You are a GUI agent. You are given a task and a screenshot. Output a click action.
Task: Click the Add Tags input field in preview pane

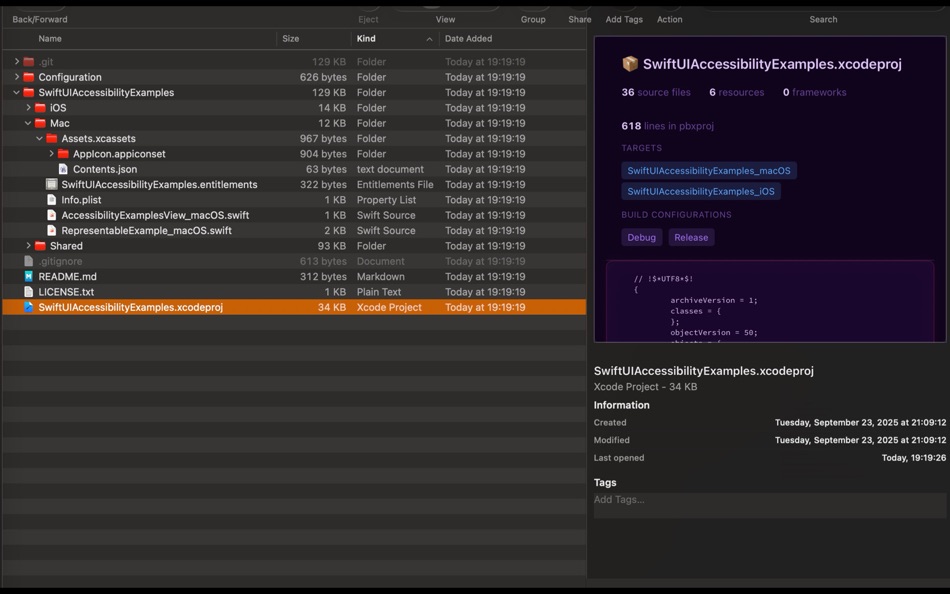point(700,499)
